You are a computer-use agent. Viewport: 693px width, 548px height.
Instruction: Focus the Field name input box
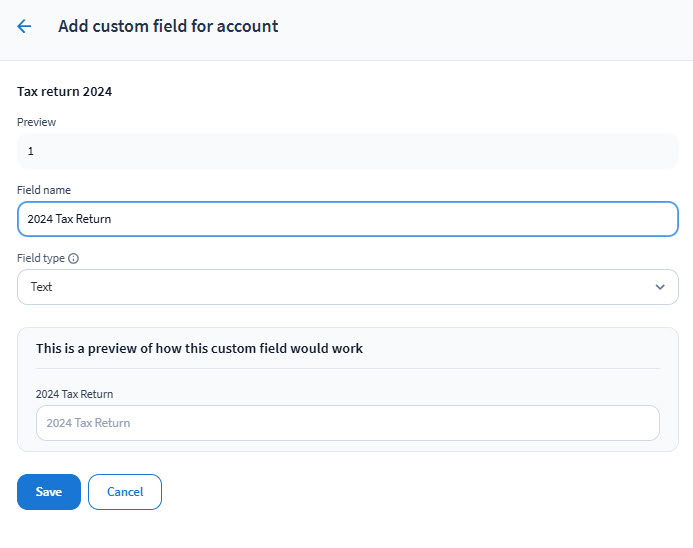point(347,219)
